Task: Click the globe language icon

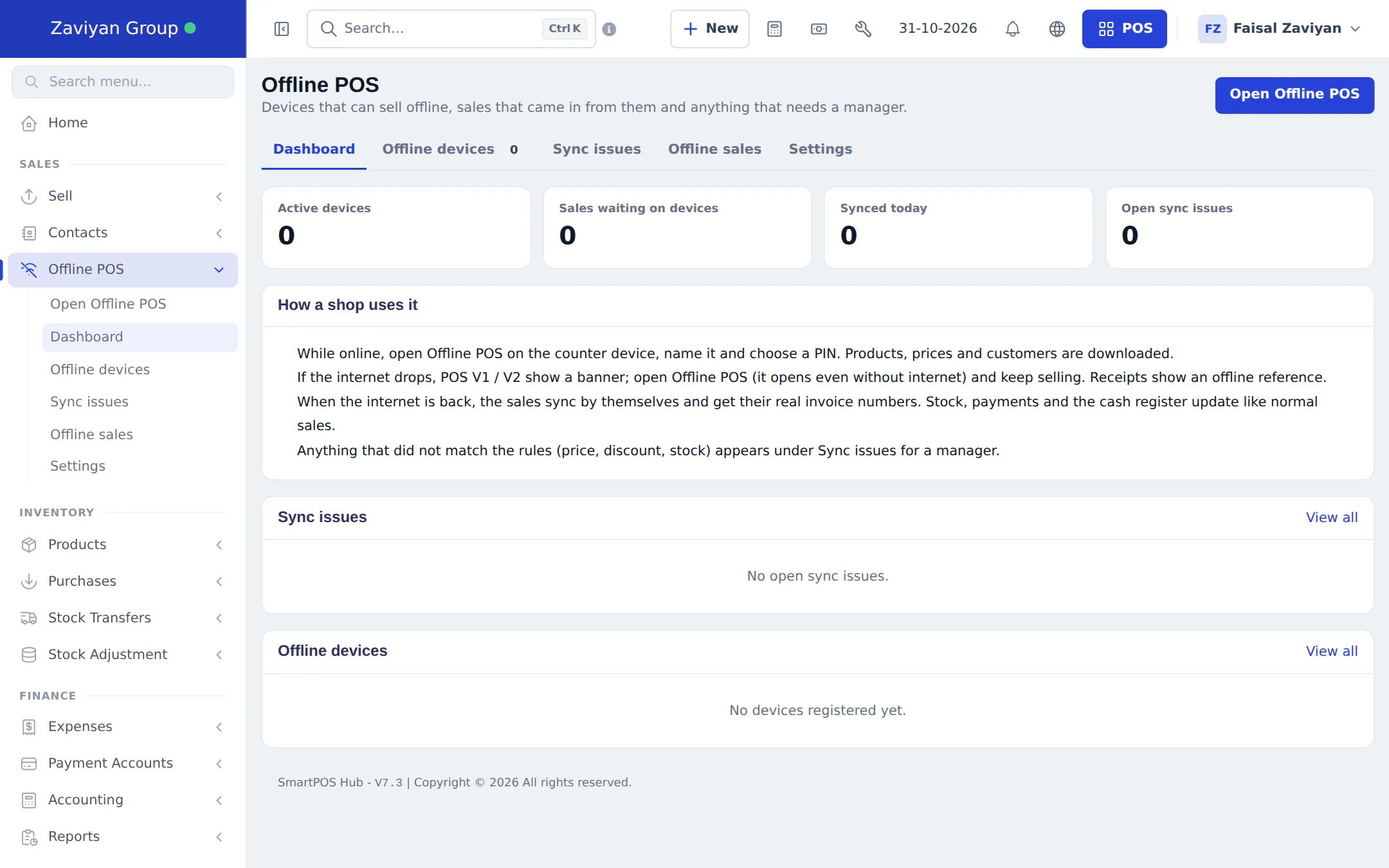Action: point(1057,29)
